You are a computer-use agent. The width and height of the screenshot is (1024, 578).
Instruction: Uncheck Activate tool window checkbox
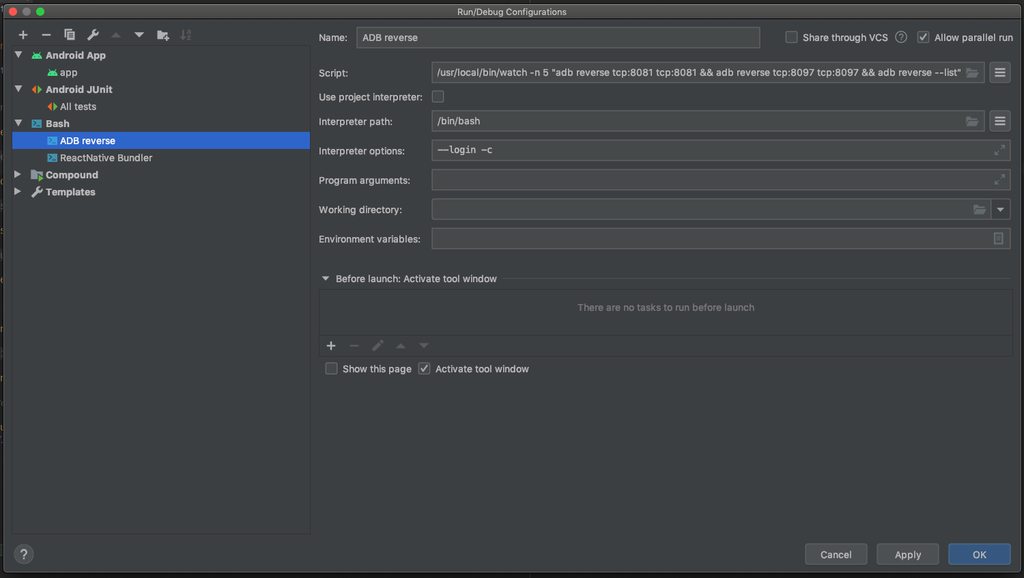(424, 369)
